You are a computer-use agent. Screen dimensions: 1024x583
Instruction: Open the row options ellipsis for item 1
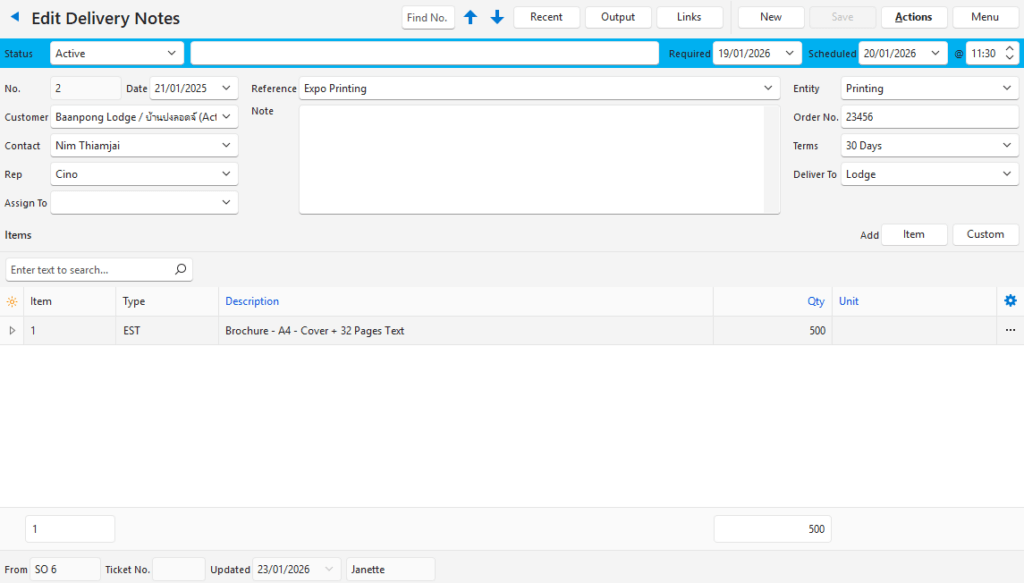[1010, 331]
